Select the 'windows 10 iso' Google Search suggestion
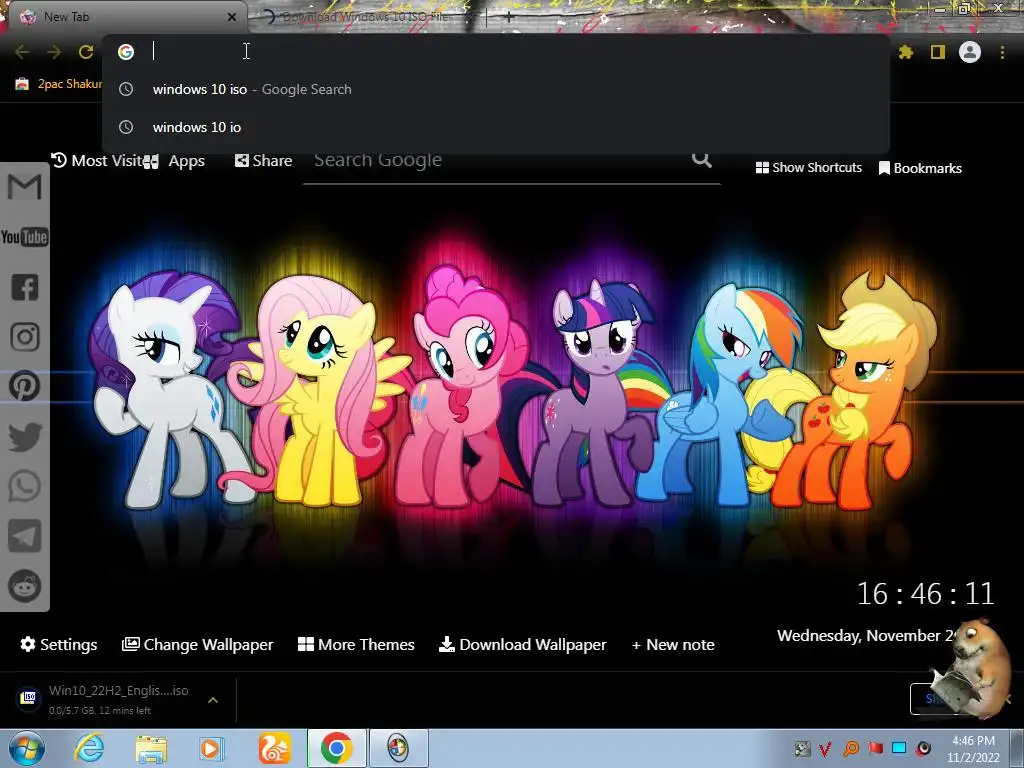 496,89
